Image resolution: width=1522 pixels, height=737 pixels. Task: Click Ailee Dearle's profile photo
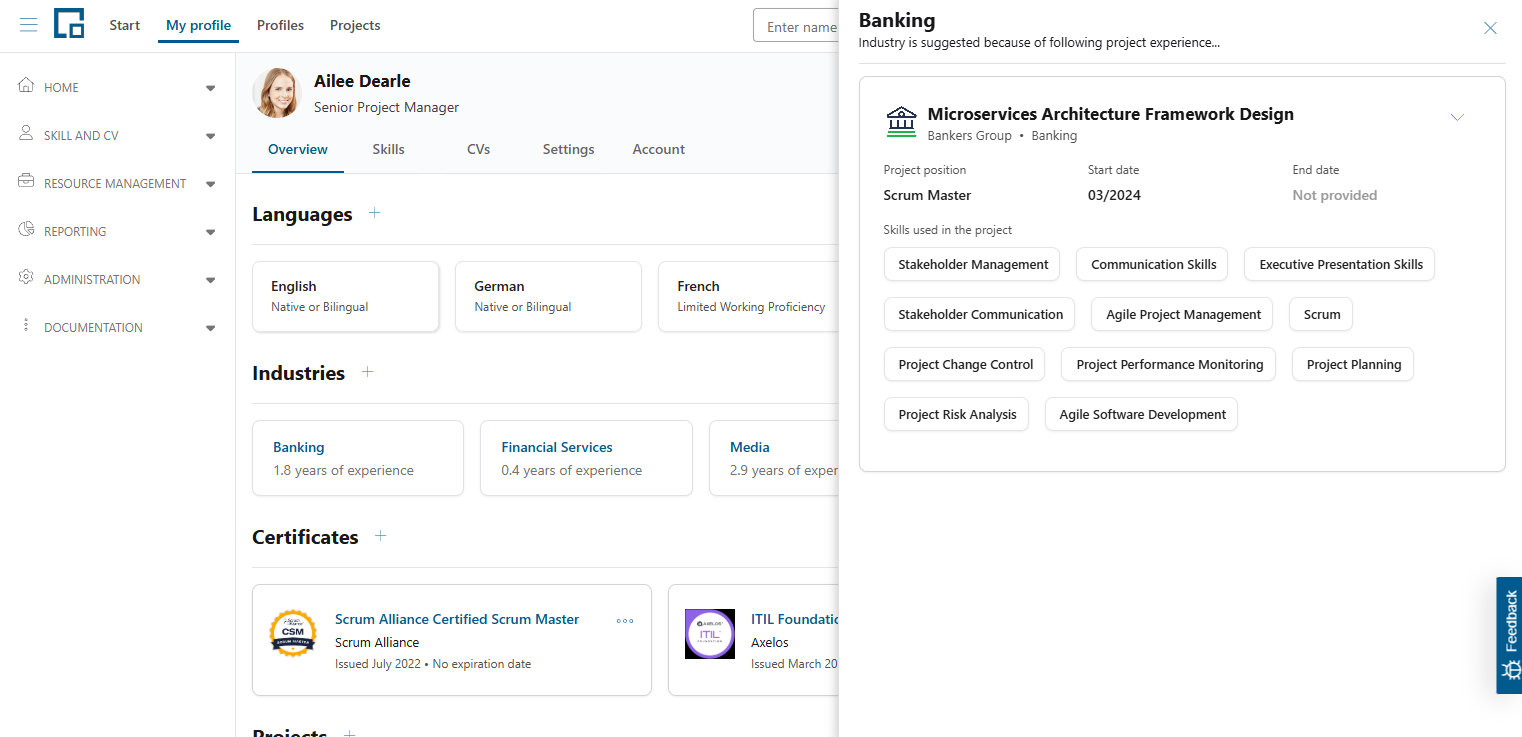[x=277, y=93]
